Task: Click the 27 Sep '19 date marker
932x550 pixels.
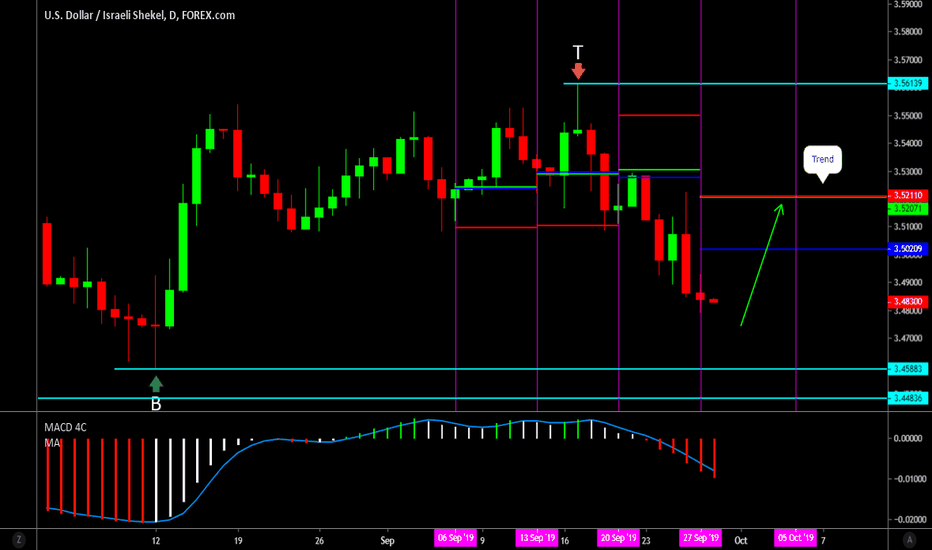Action: 701,538
